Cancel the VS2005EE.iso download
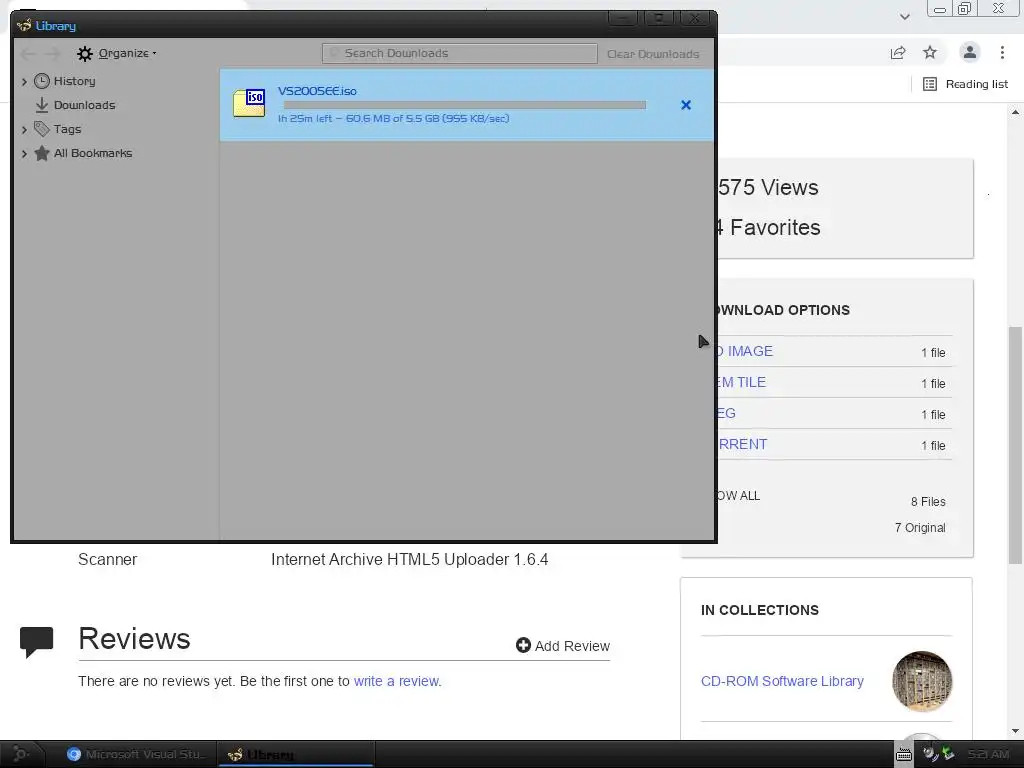The height and width of the screenshot is (768, 1024). click(x=686, y=104)
